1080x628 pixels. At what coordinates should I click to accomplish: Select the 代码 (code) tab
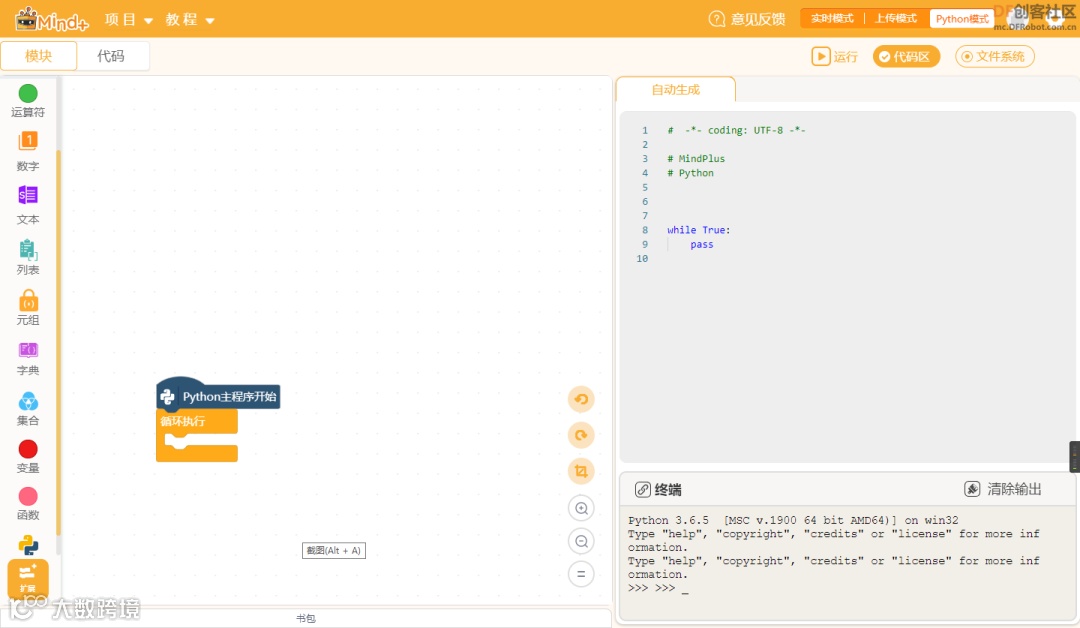[112, 56]
